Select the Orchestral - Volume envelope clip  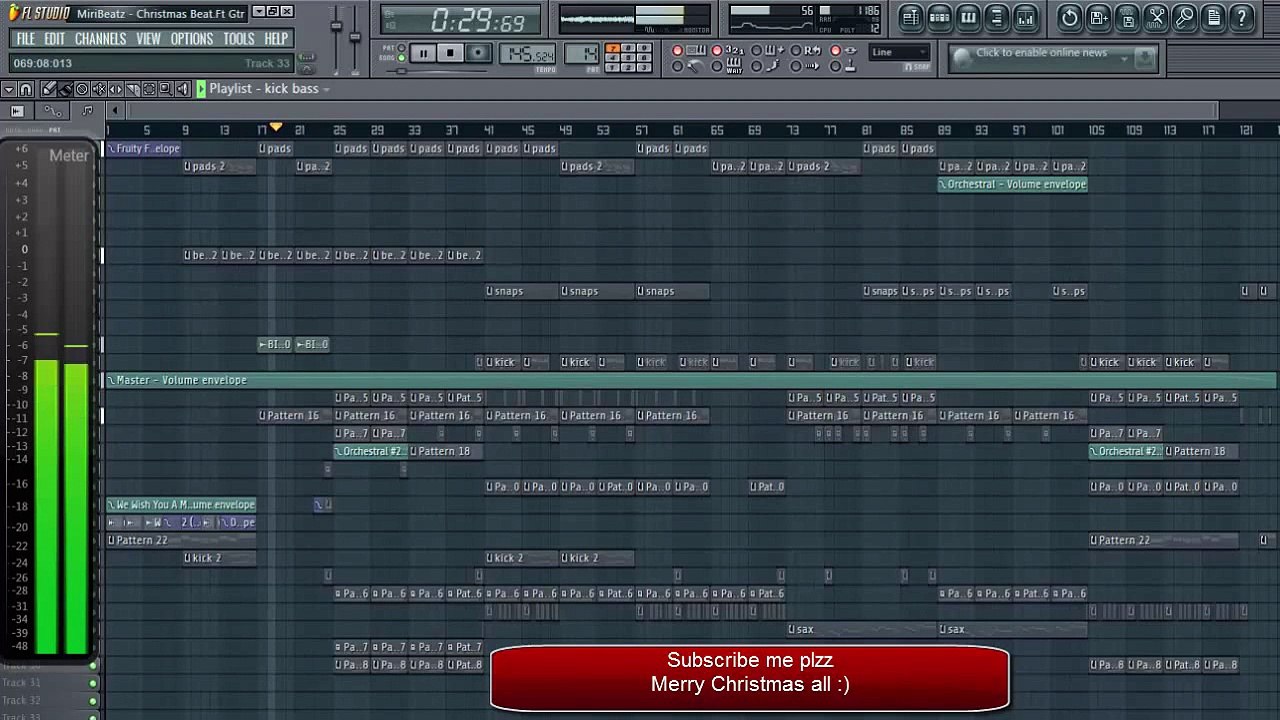point(1013,184)
